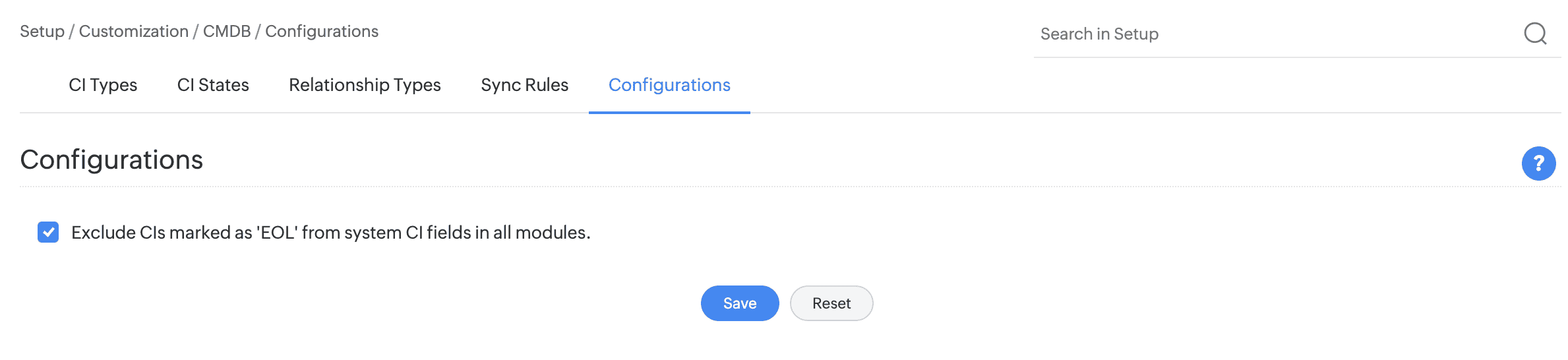Viewport: 1568px width, 360px height.
Task: Click Configurations in the breadcrumb
Action: pyautogui.click(x=322, y=32)
